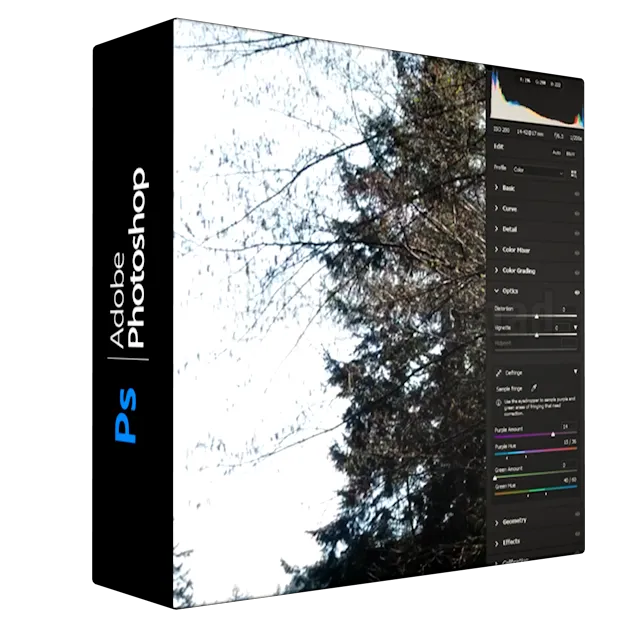Click the 'Sample fringe' label

(509, 389)
